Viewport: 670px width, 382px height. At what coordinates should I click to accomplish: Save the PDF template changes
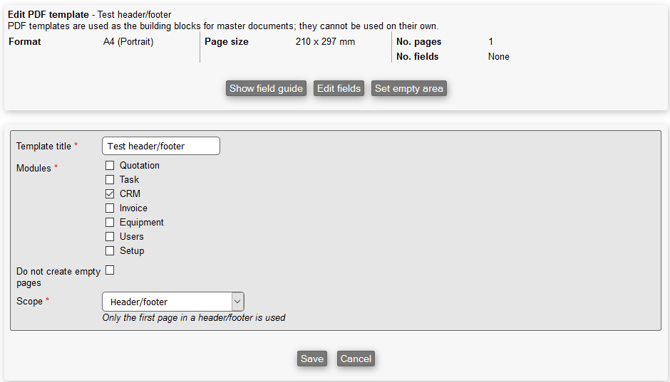click(x=312, y=358)
